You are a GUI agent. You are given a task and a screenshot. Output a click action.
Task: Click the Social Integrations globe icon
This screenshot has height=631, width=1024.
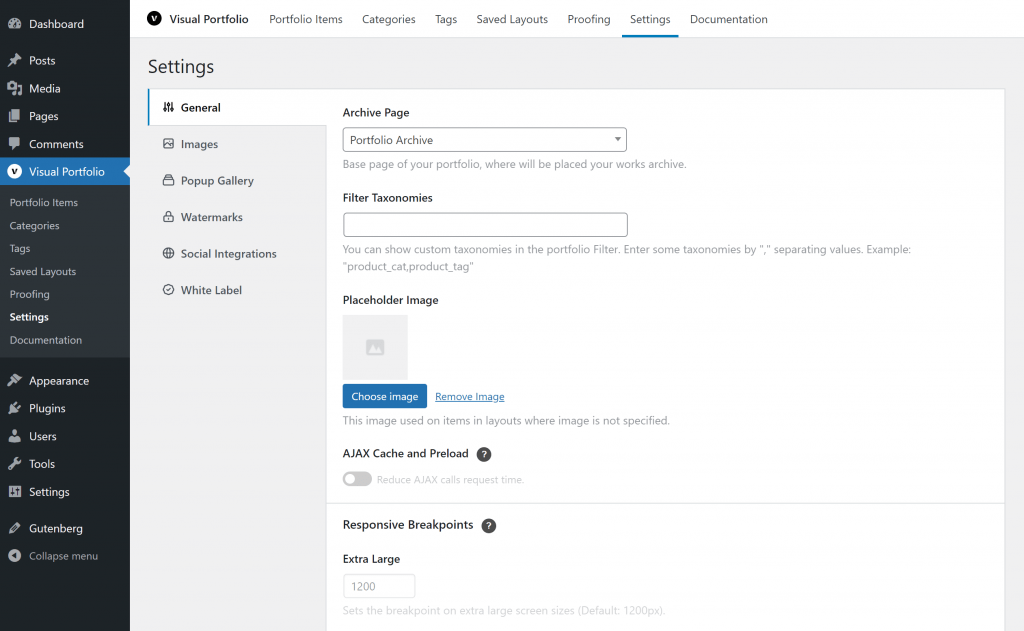click(168, 253)
